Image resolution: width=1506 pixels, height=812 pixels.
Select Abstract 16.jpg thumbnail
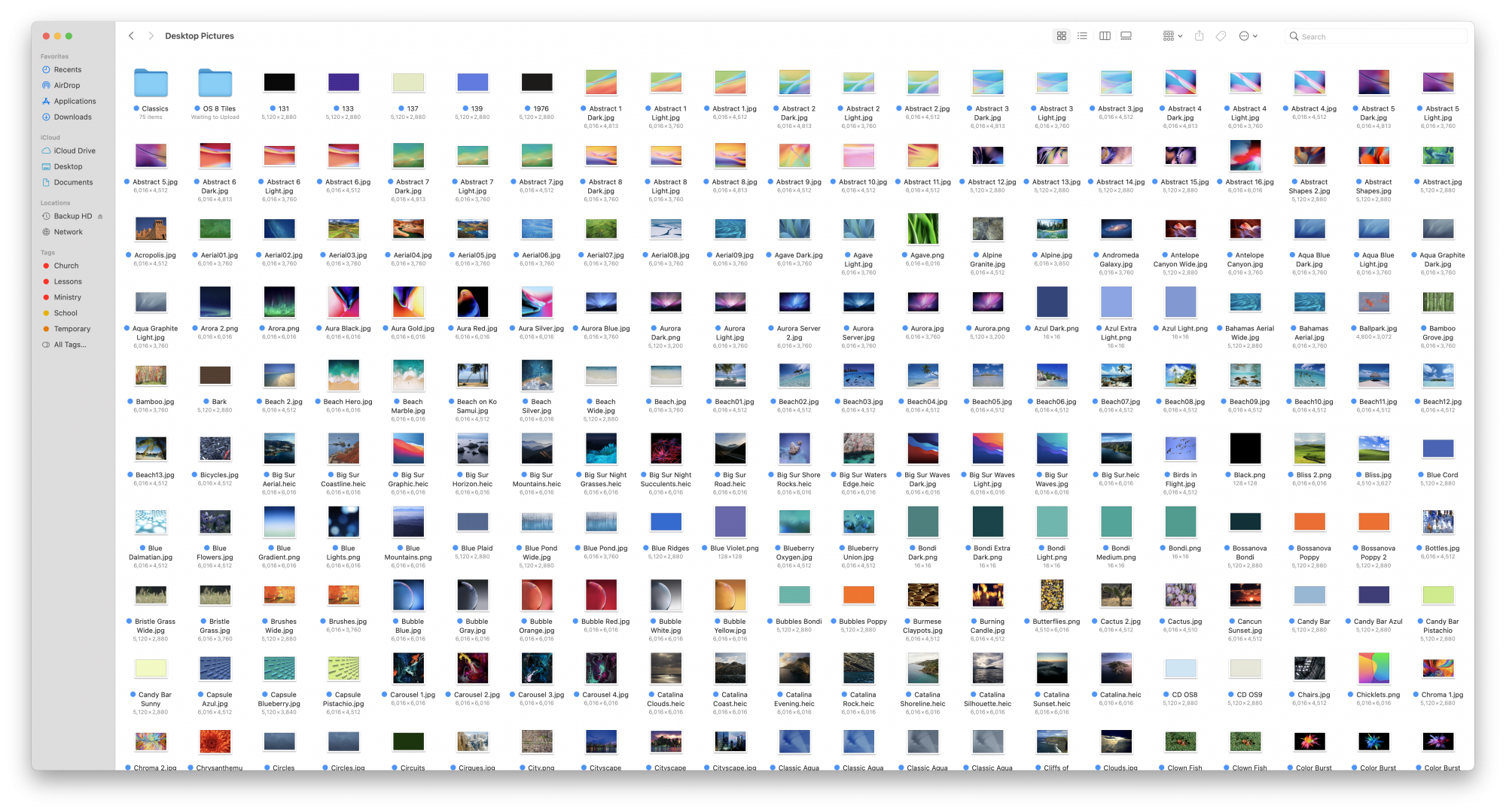(1245, 156)
